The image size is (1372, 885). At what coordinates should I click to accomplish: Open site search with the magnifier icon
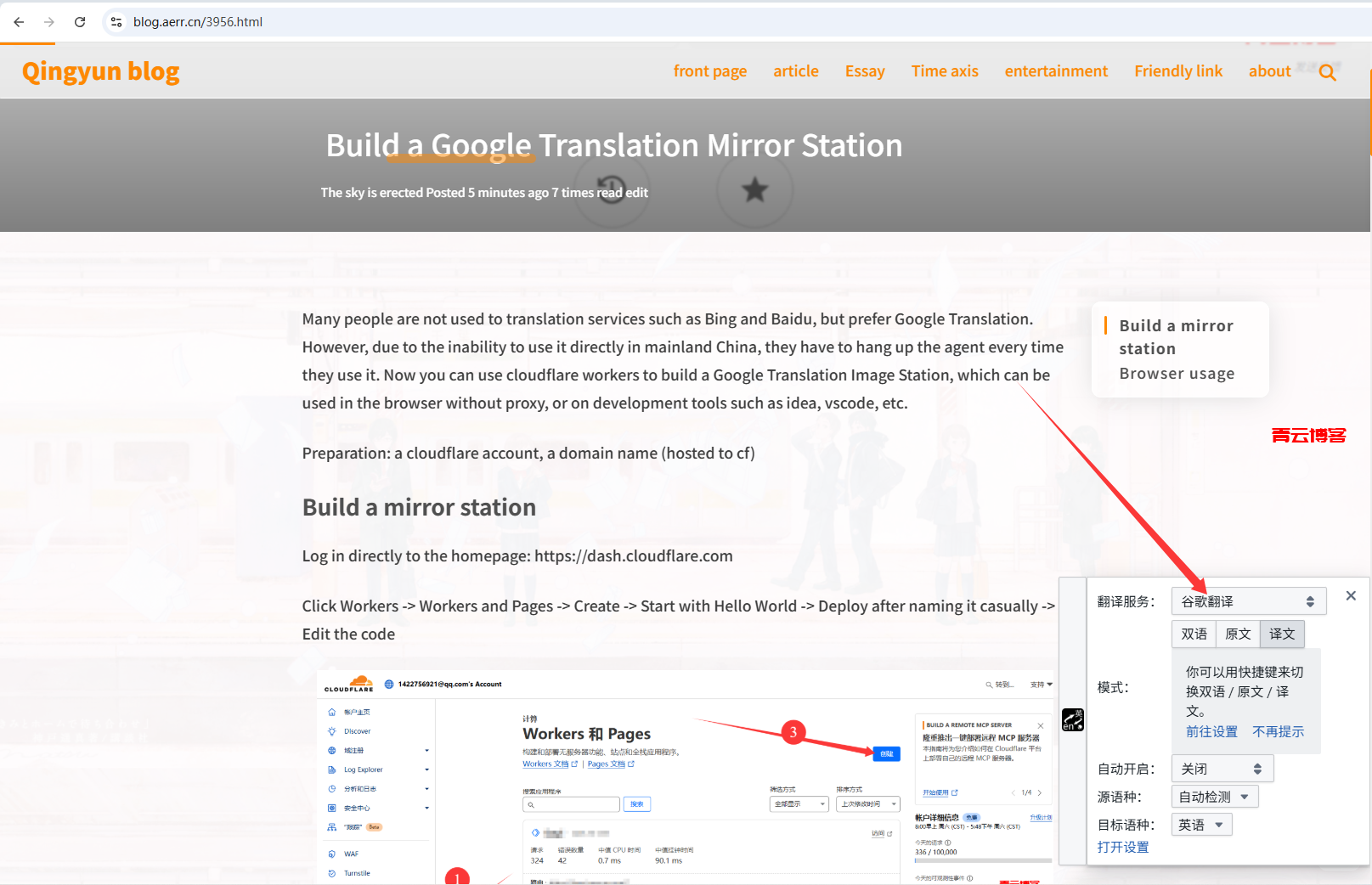(x=1328, y=73)
